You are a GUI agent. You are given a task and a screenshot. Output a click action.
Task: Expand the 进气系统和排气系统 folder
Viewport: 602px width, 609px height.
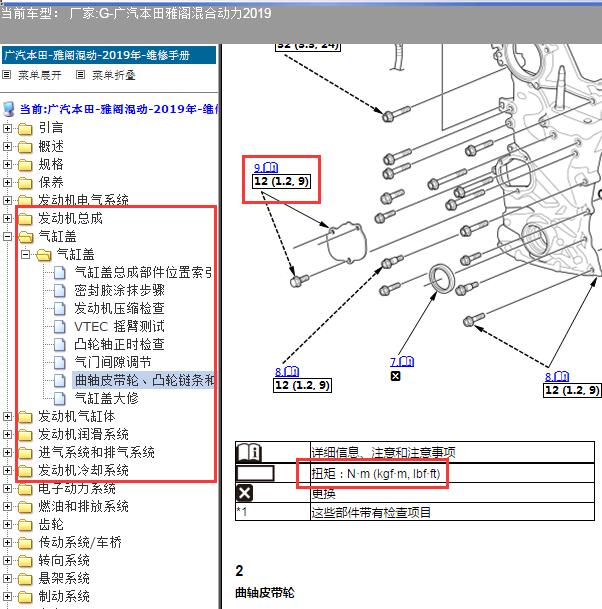coord(7,452)
